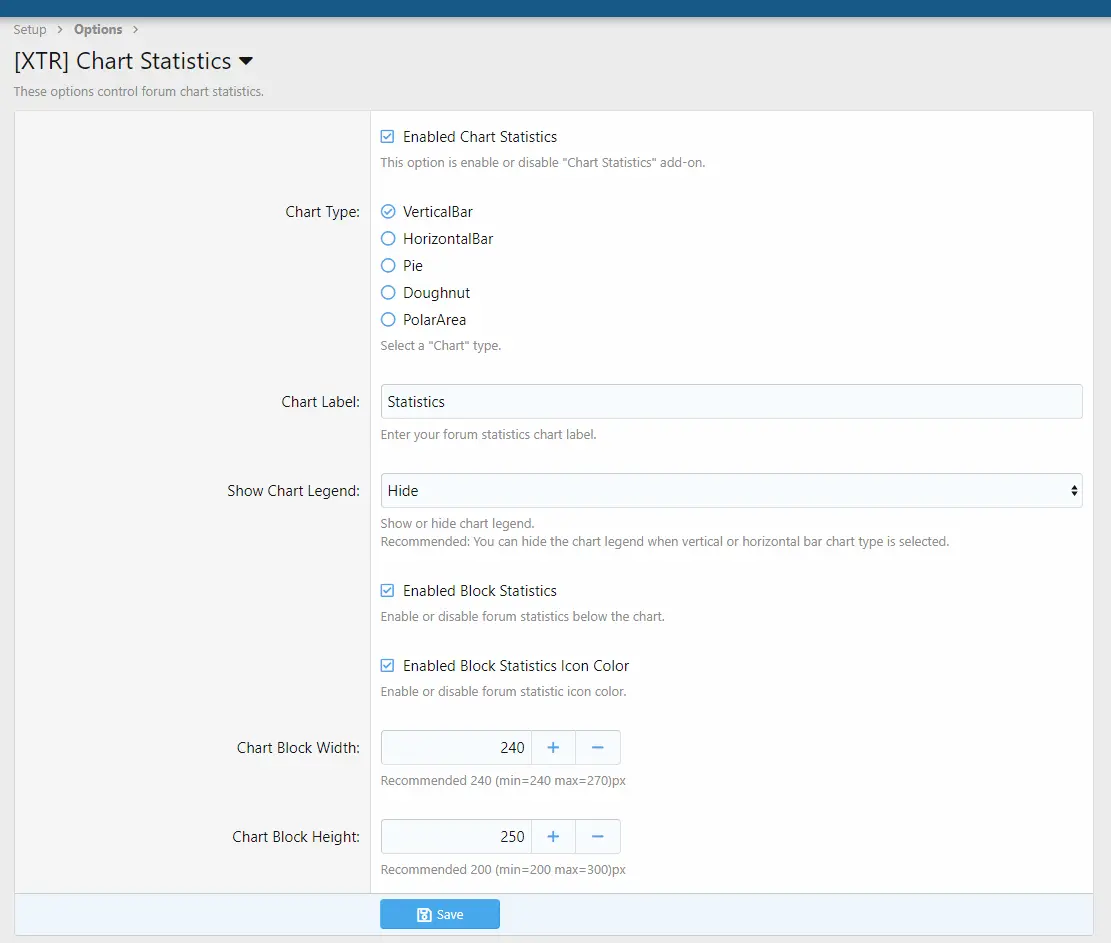The width and height of the screenshot is (1111, 943).
Task: Increase Chart Block Height with plus icon
Action: [x=553, y=837]
